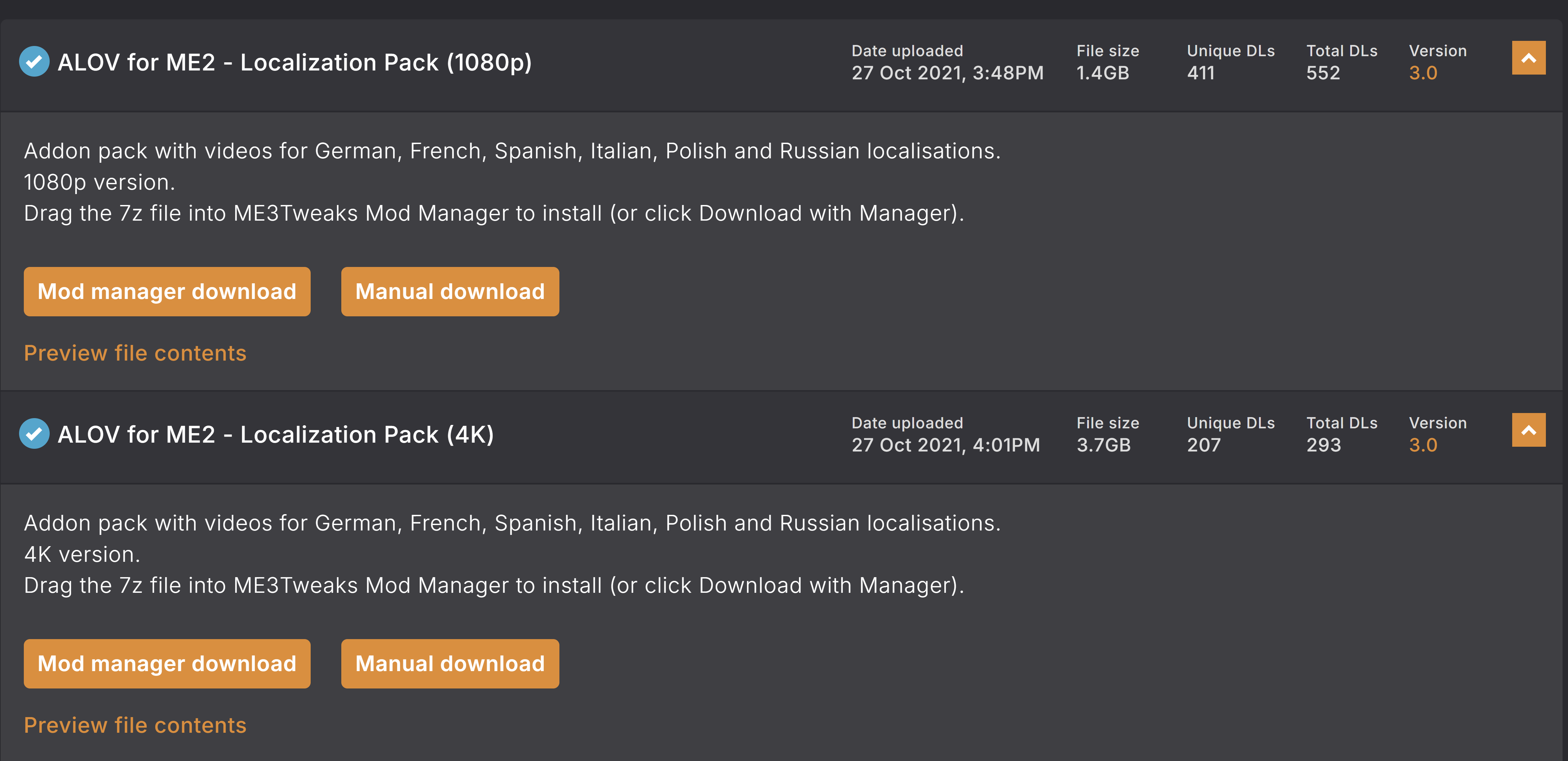The height and width of the screenshot is (761, 1568).
Task: Click the 4K Localization Pack title
Action: click(276, 434)
